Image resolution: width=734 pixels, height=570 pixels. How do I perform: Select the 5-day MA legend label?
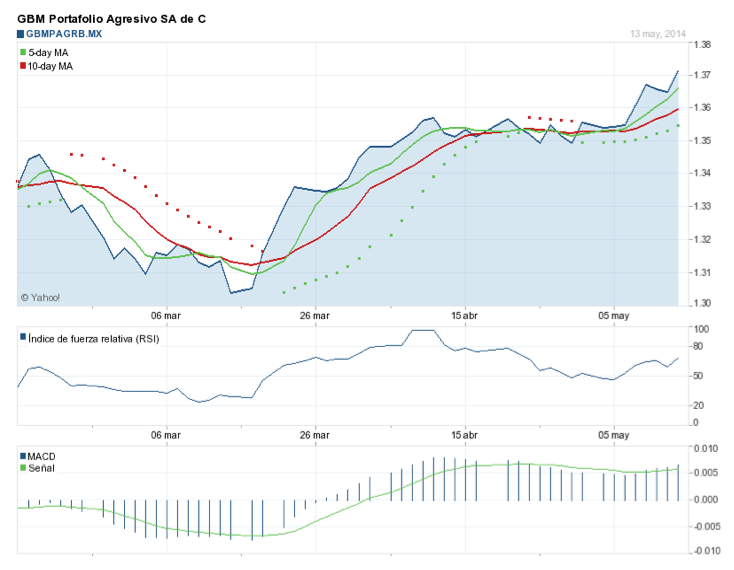point(48,53)
